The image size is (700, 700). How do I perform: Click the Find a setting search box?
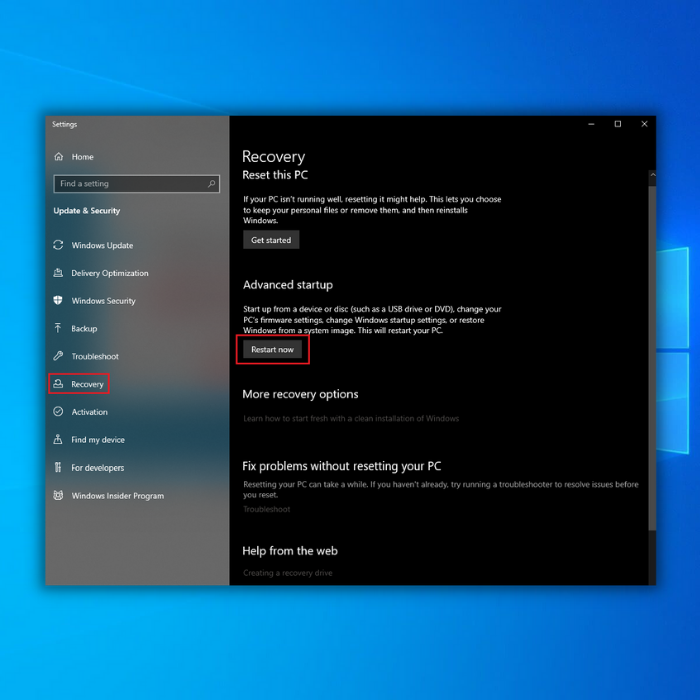tap(137, 183)
